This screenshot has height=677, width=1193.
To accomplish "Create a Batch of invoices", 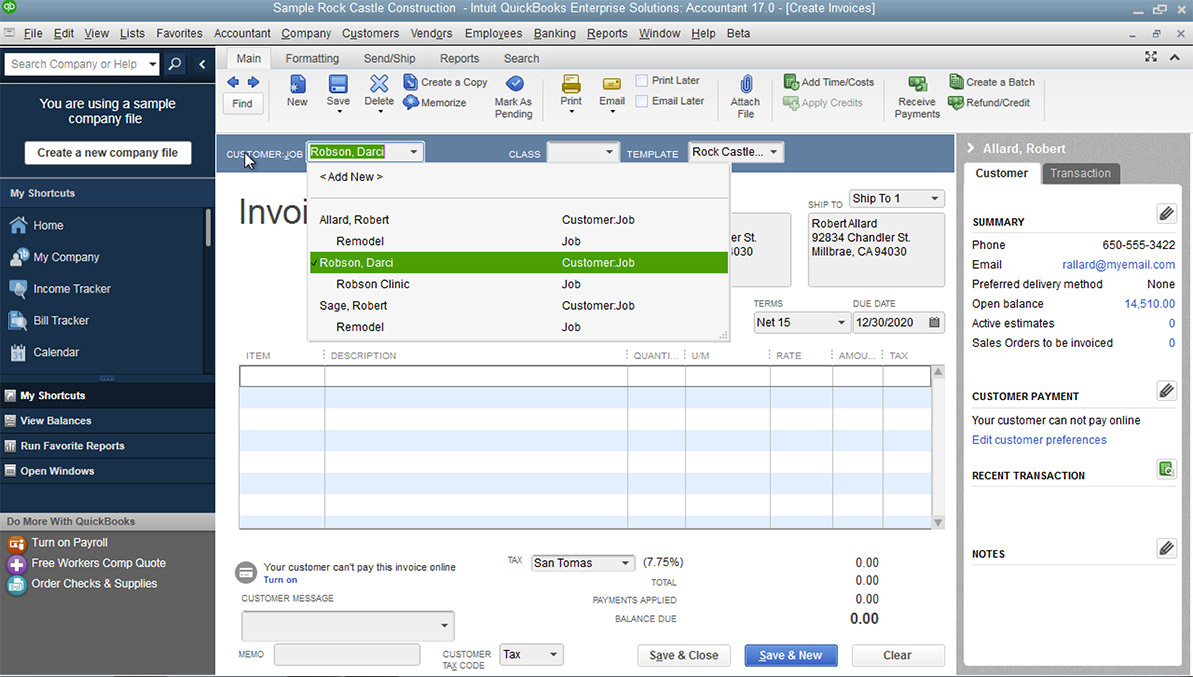I will [x=991, y=82].
